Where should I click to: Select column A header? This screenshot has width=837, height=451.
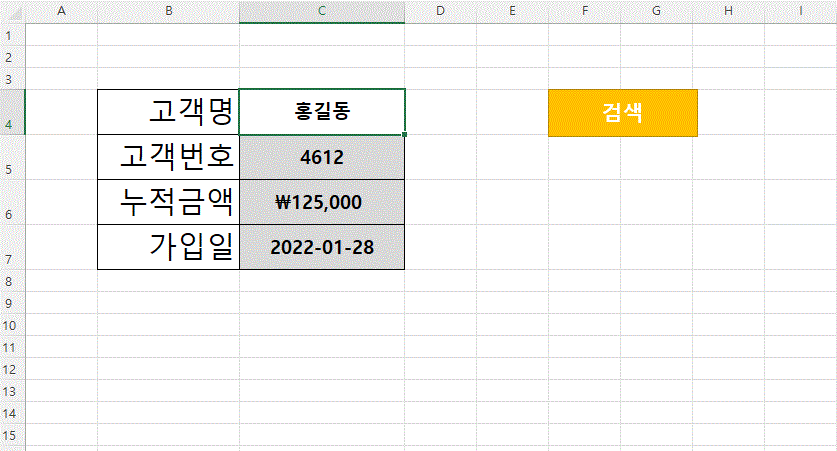click(61, 11)
